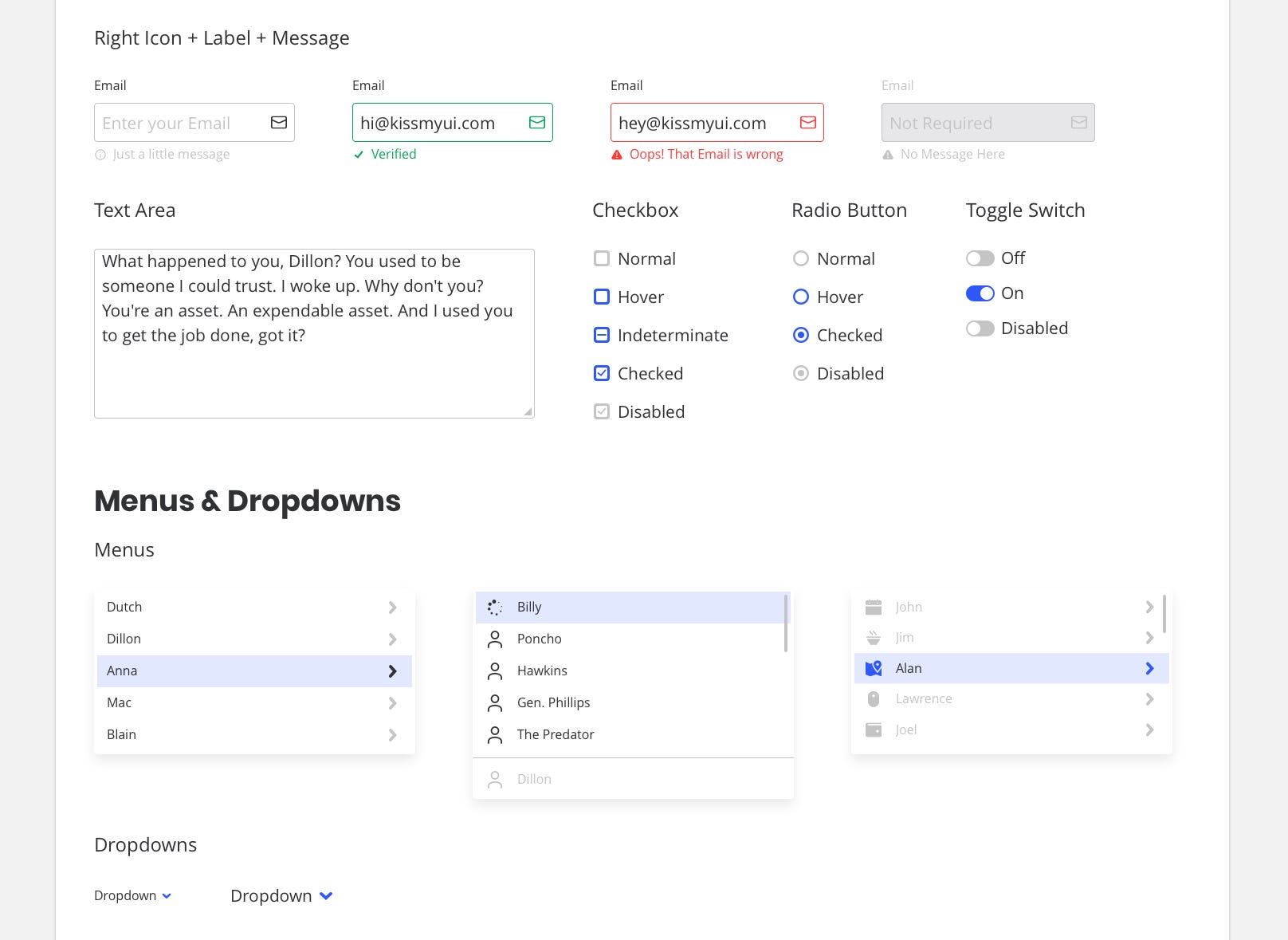Image resolution: width=1288 pixels, height=940 pixels.
Task: Click the person icon next to The Predator
Action: tap(495, 735)
